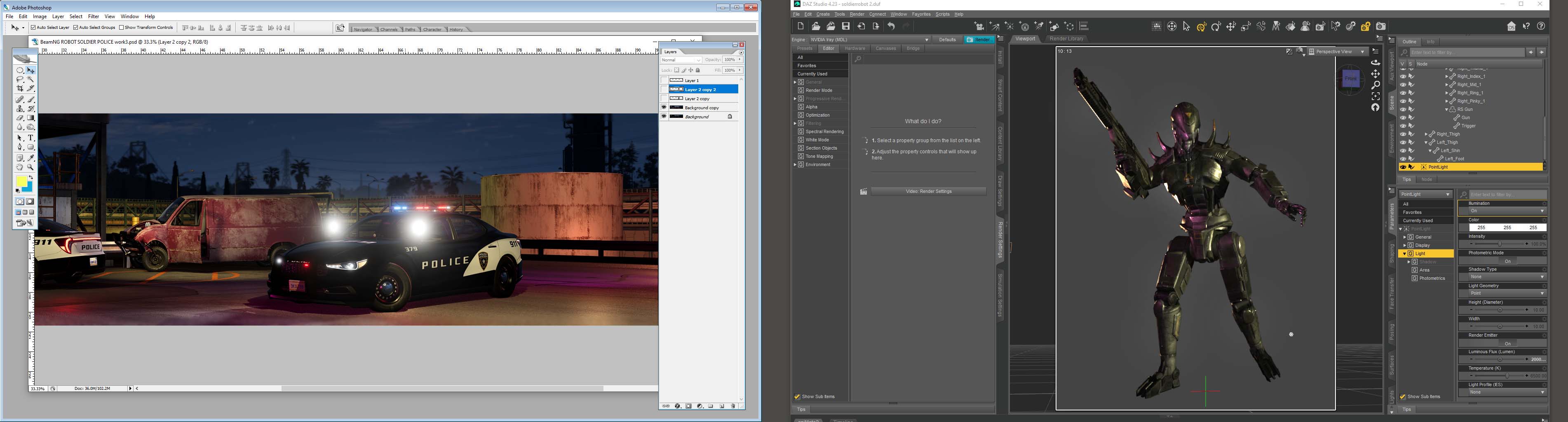This screenshot has height=422, width=1568.
Task: Click the Render button
Action: coord(979,40)
